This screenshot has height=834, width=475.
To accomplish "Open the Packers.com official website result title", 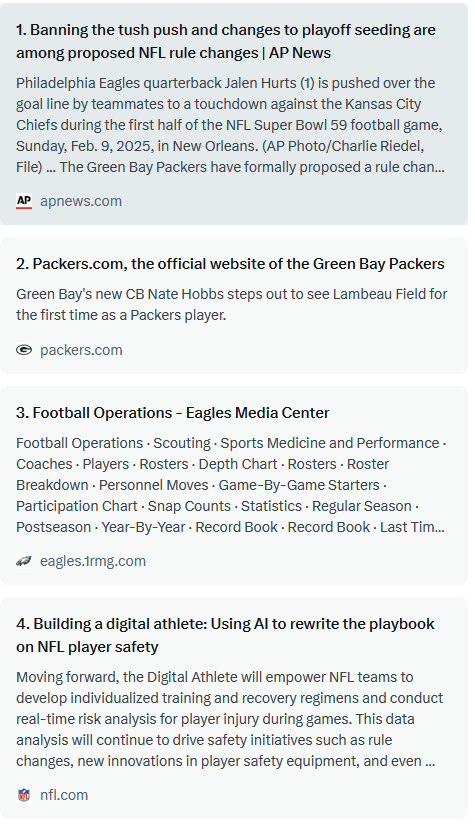I will [x=230, y=264].
